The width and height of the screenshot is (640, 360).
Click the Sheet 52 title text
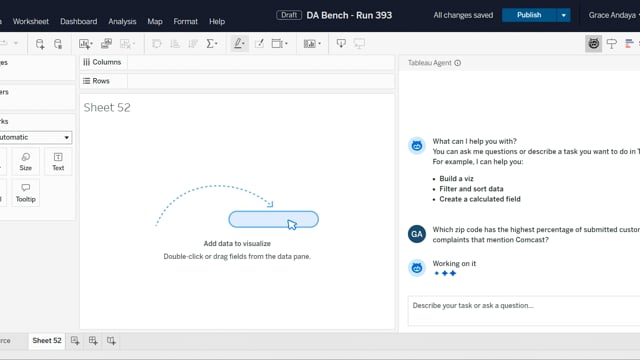click(107, 107)
